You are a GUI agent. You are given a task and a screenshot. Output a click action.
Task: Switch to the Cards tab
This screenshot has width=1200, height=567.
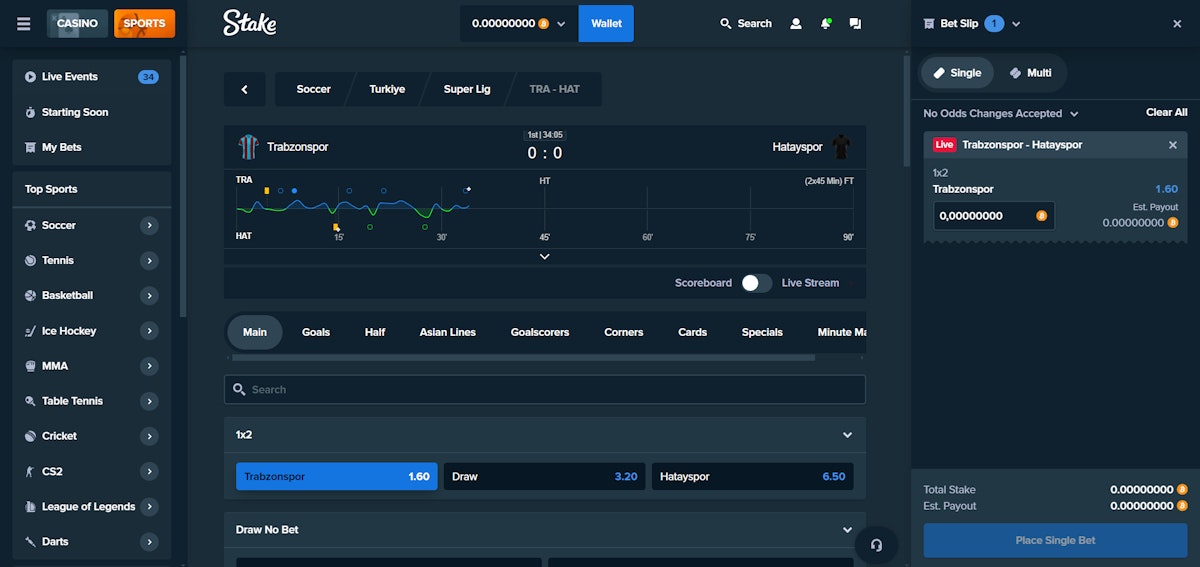click(x=693, y=332)
